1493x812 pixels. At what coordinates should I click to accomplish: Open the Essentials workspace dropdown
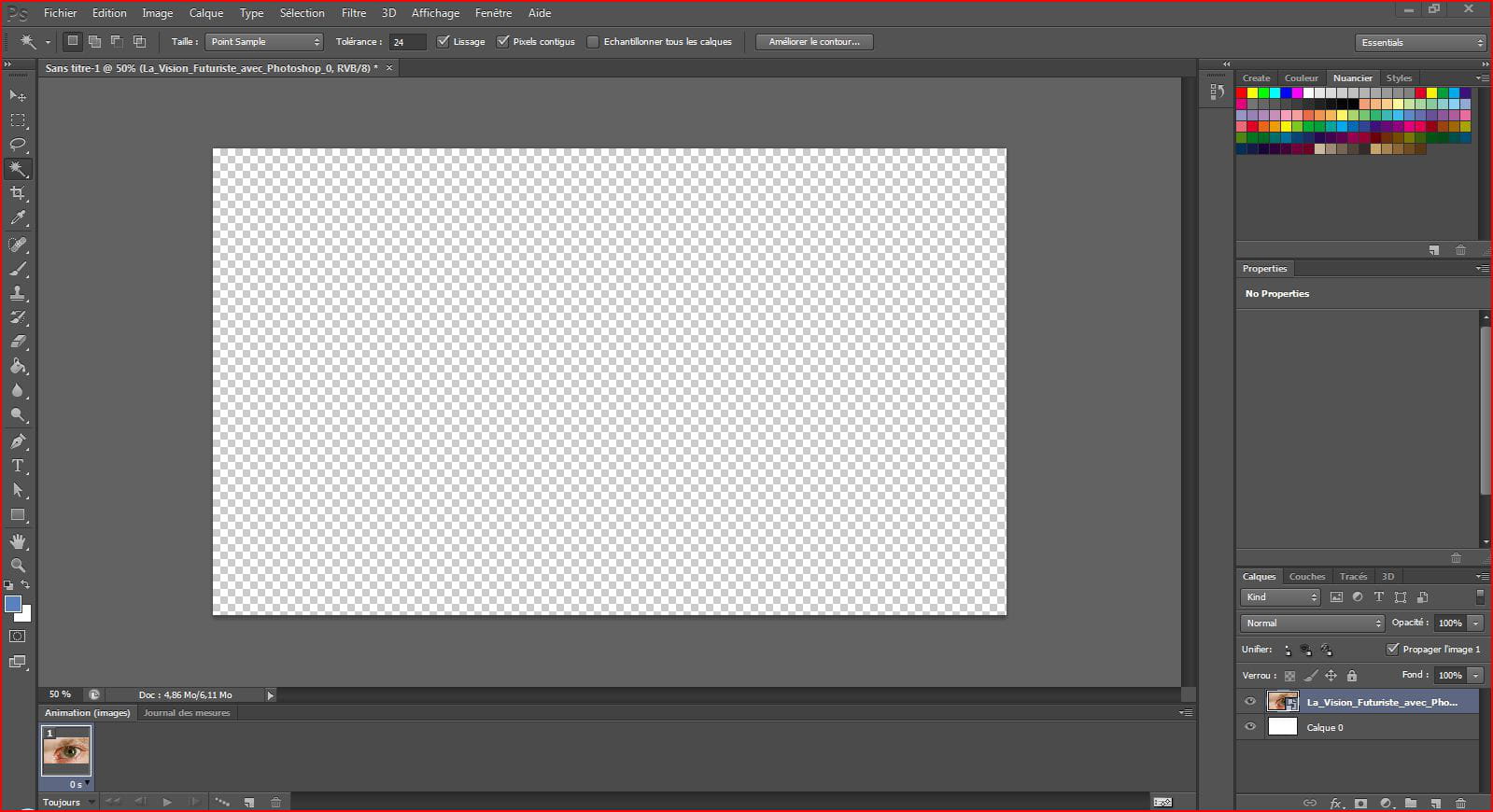tap(1420, 42)
